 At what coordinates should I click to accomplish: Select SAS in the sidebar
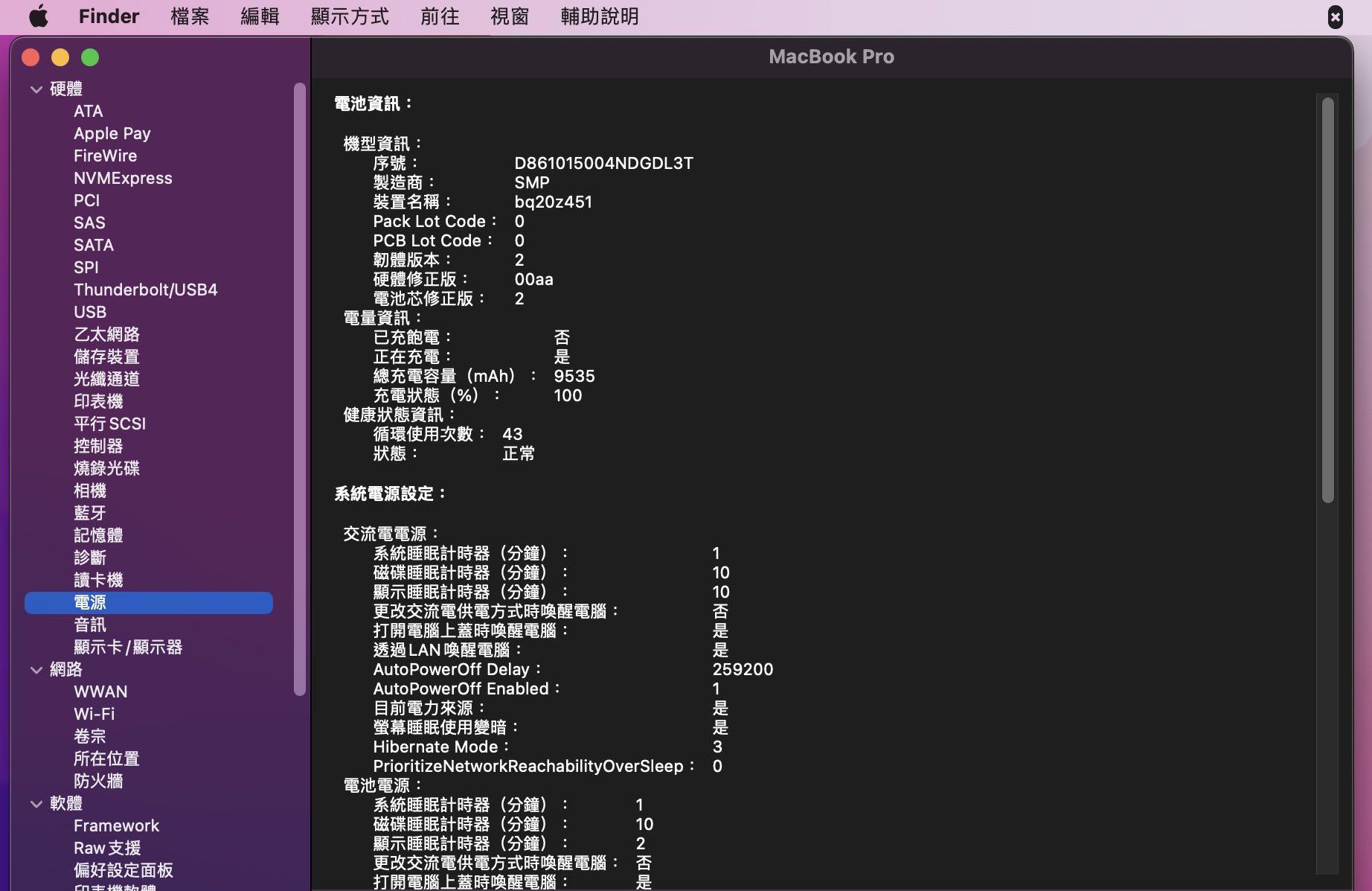89,223
